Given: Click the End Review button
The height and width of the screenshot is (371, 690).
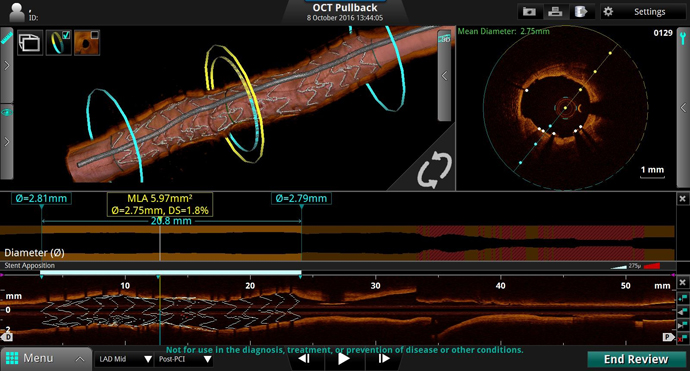Looking at the screenshot, I should coord(636,359).
